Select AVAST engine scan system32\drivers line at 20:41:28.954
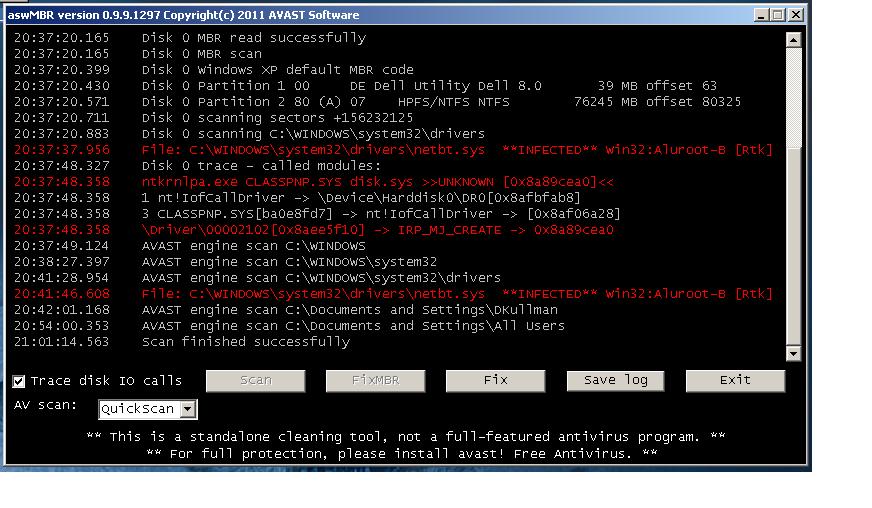Screen dimensions: 872x508 coord(257,278)
